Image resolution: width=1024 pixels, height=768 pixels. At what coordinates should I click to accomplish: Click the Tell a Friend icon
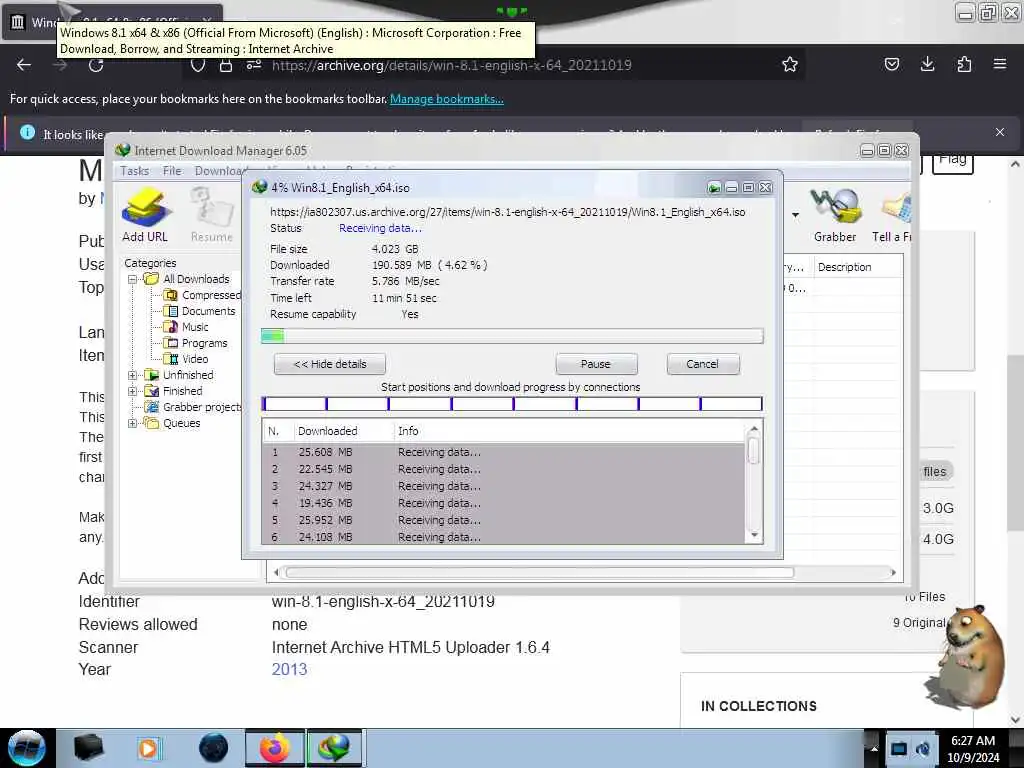(891, 216)
